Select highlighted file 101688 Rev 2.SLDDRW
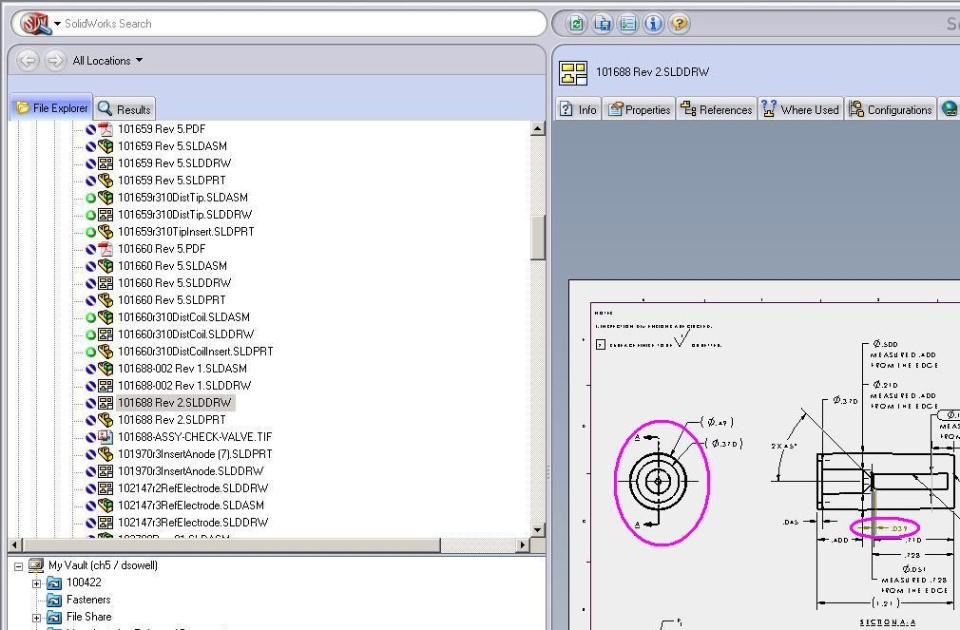Image resolution: width=960 pixels, height=630 pixels. click(x=174, y=403)
